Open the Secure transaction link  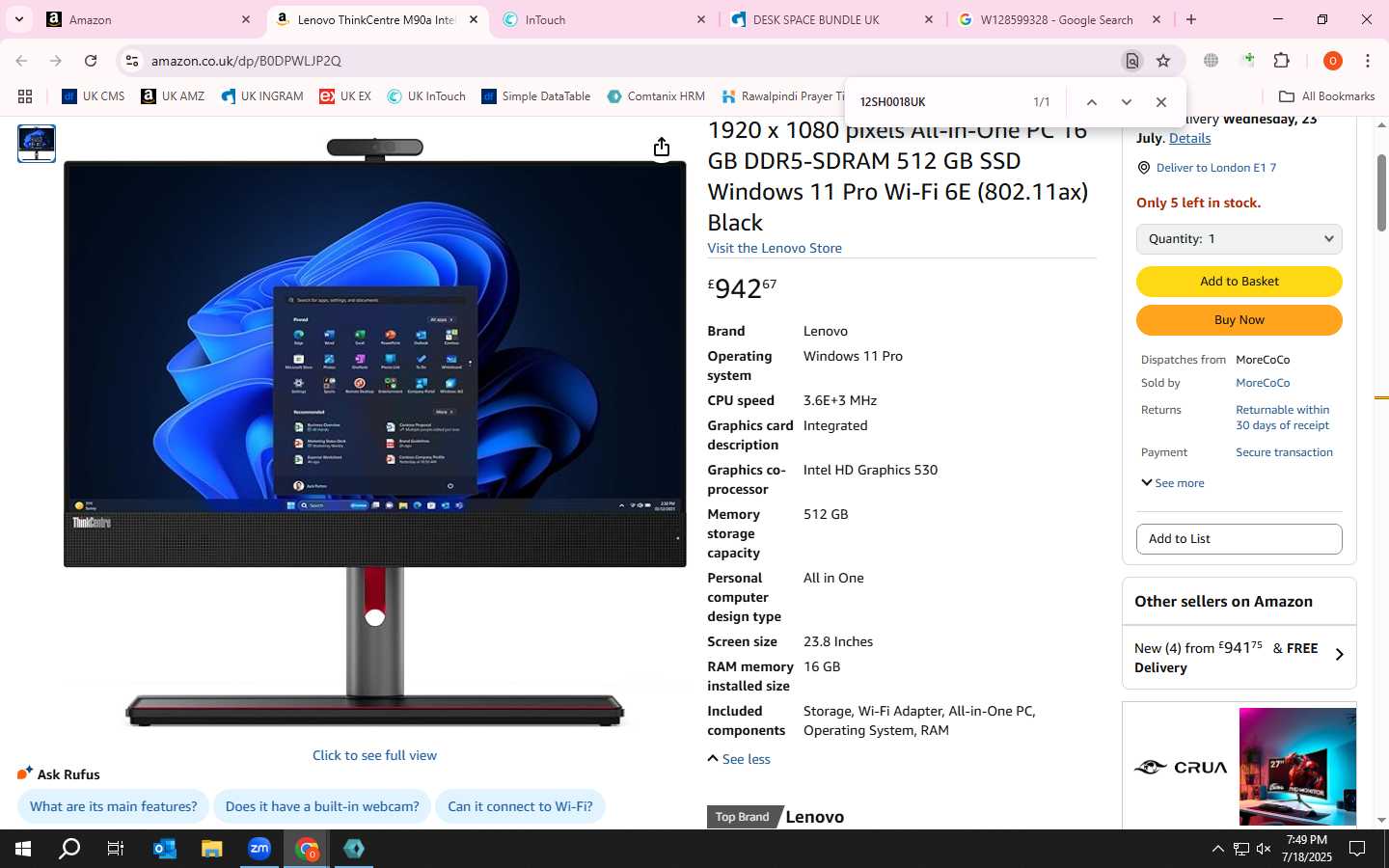tap(1284, 452)
